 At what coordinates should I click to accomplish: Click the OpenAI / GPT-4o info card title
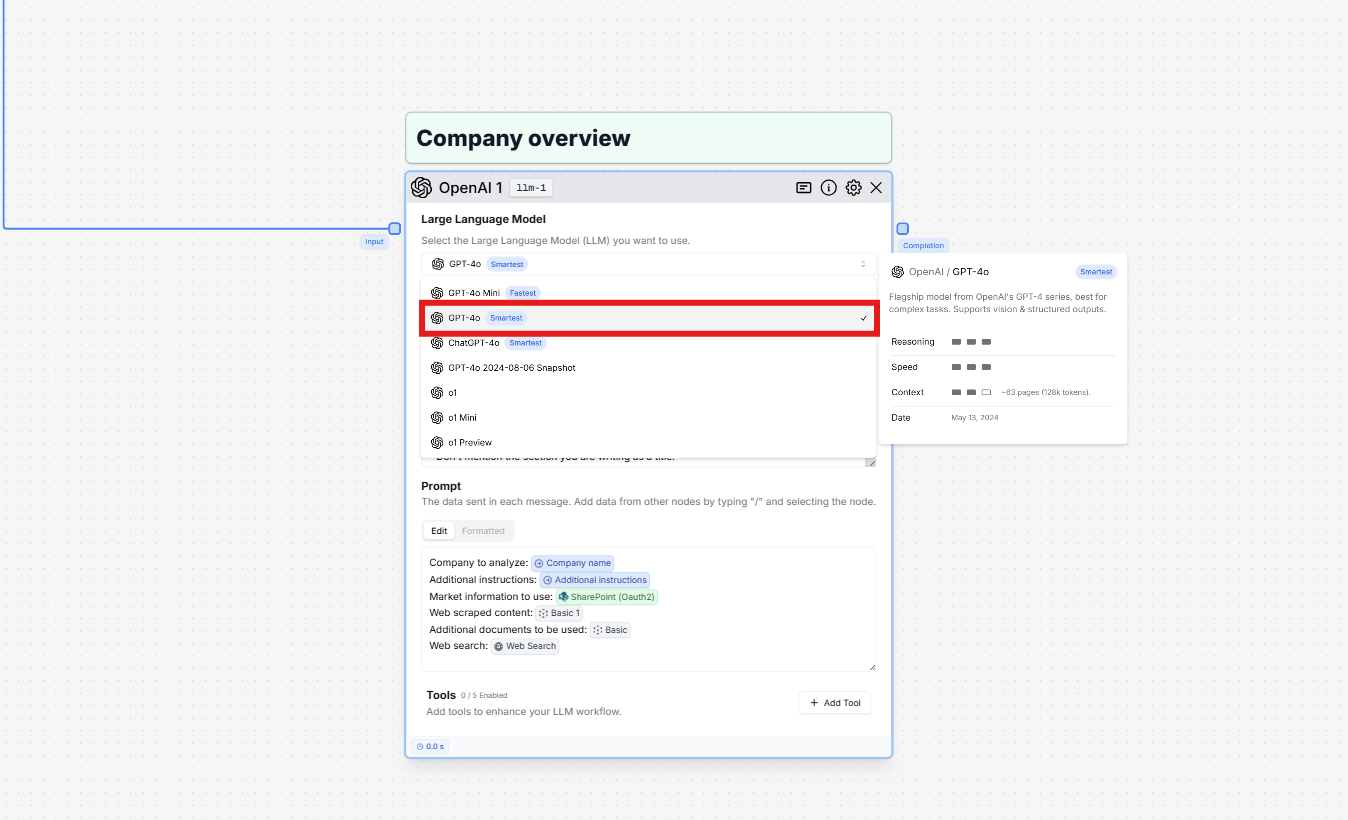click(949, 272)
